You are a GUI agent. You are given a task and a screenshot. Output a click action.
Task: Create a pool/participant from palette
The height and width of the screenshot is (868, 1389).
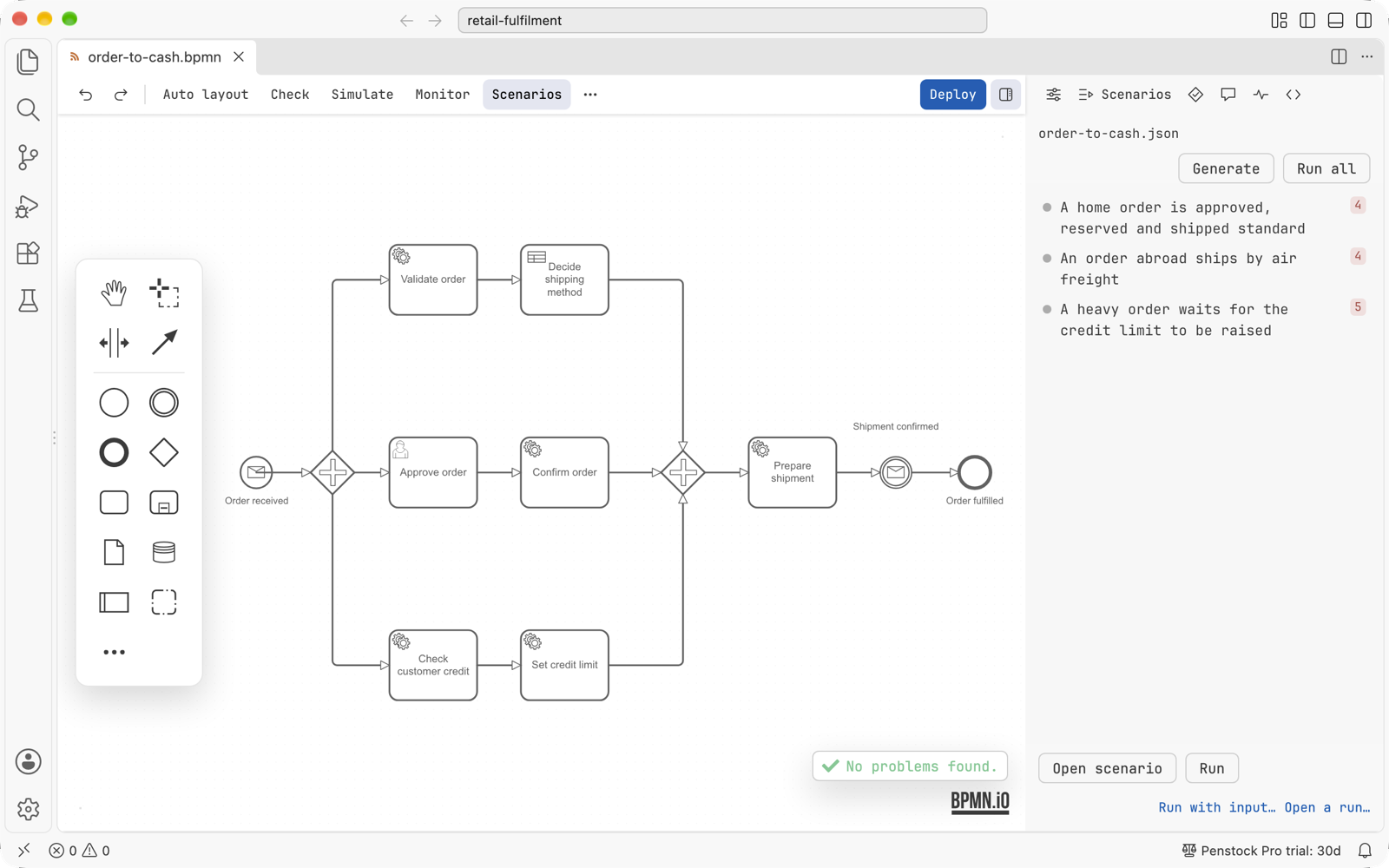pyautogui.click(x=114, y=602)
